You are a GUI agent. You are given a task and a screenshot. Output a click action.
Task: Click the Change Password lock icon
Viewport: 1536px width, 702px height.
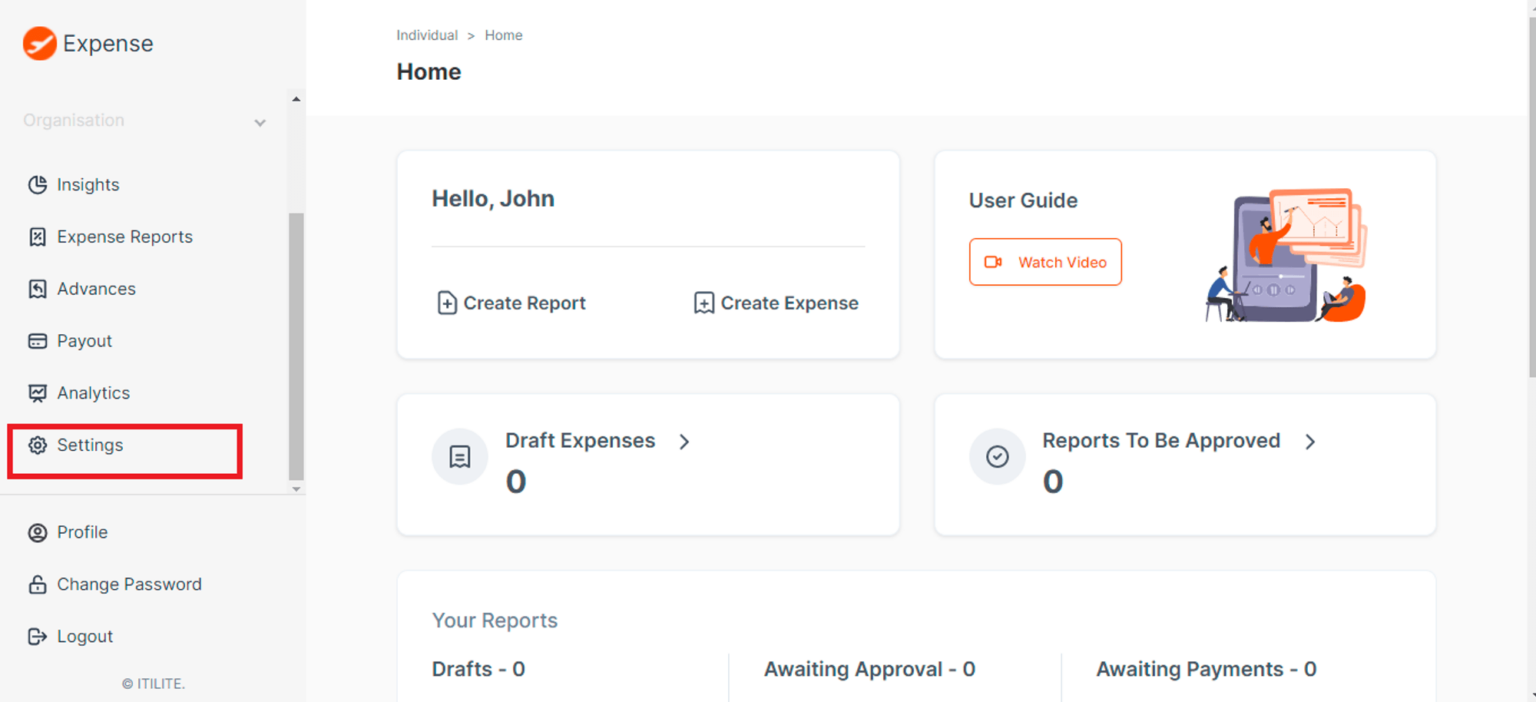37,583
